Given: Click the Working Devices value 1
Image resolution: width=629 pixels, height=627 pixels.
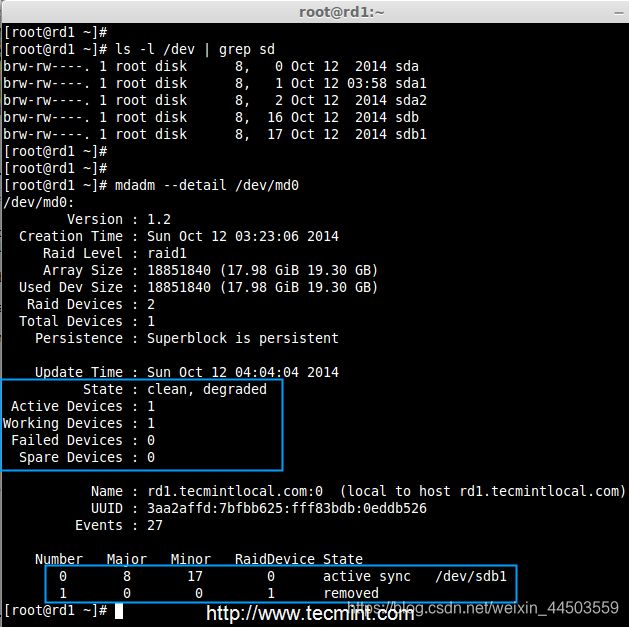Looking at the screenshot, I should [151, 423].
